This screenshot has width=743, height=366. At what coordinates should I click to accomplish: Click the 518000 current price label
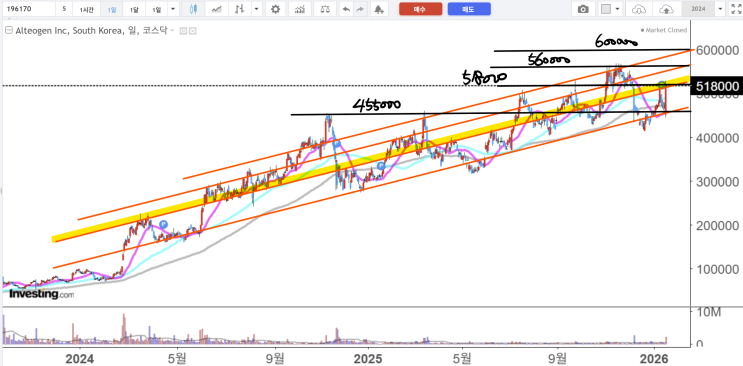(717, 86)
